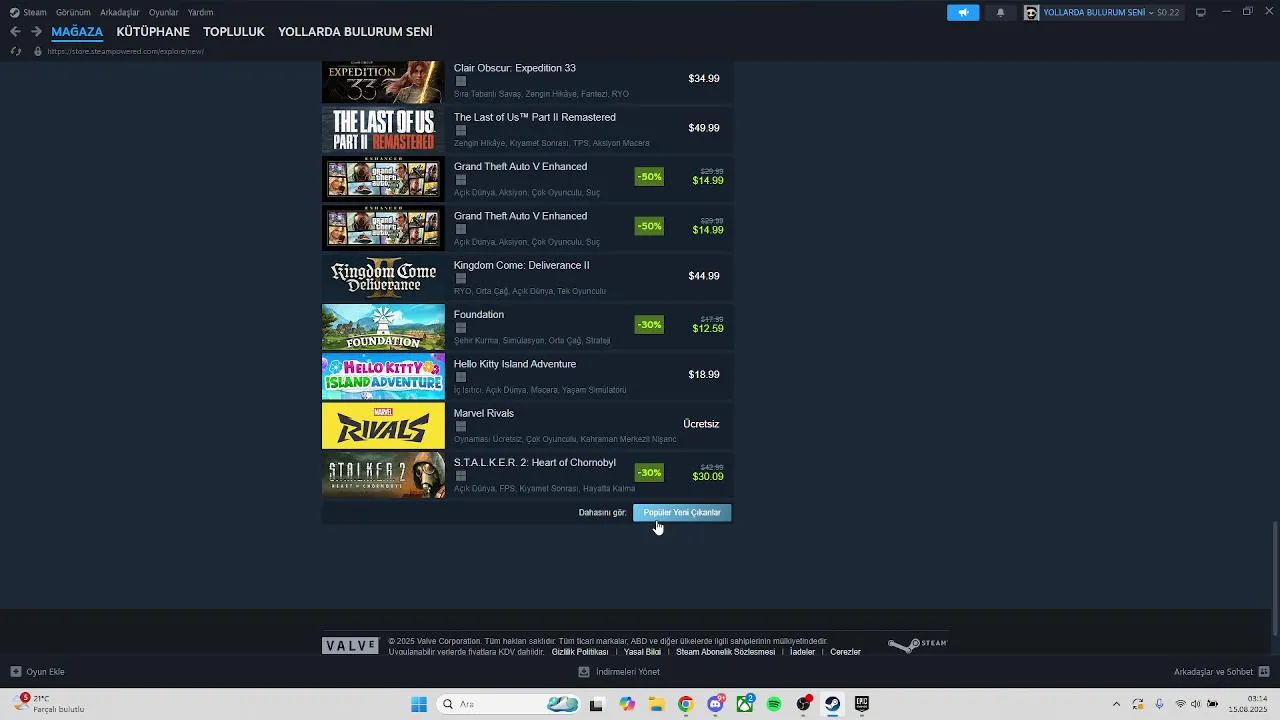Open File Explorer from the taskbar
Image resolution: width=1280 pixels, height=720 pixels.
point(657,704)
